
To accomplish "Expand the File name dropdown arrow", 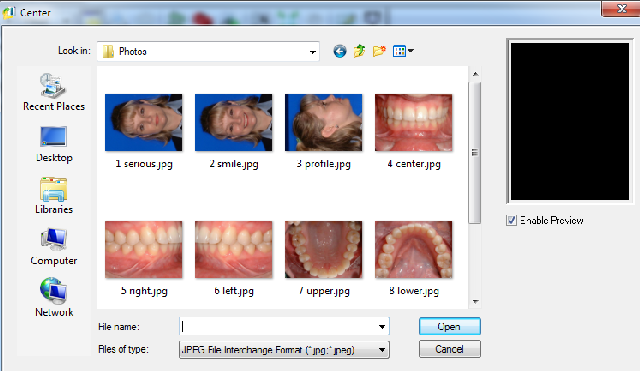I will tap(382, 327).
